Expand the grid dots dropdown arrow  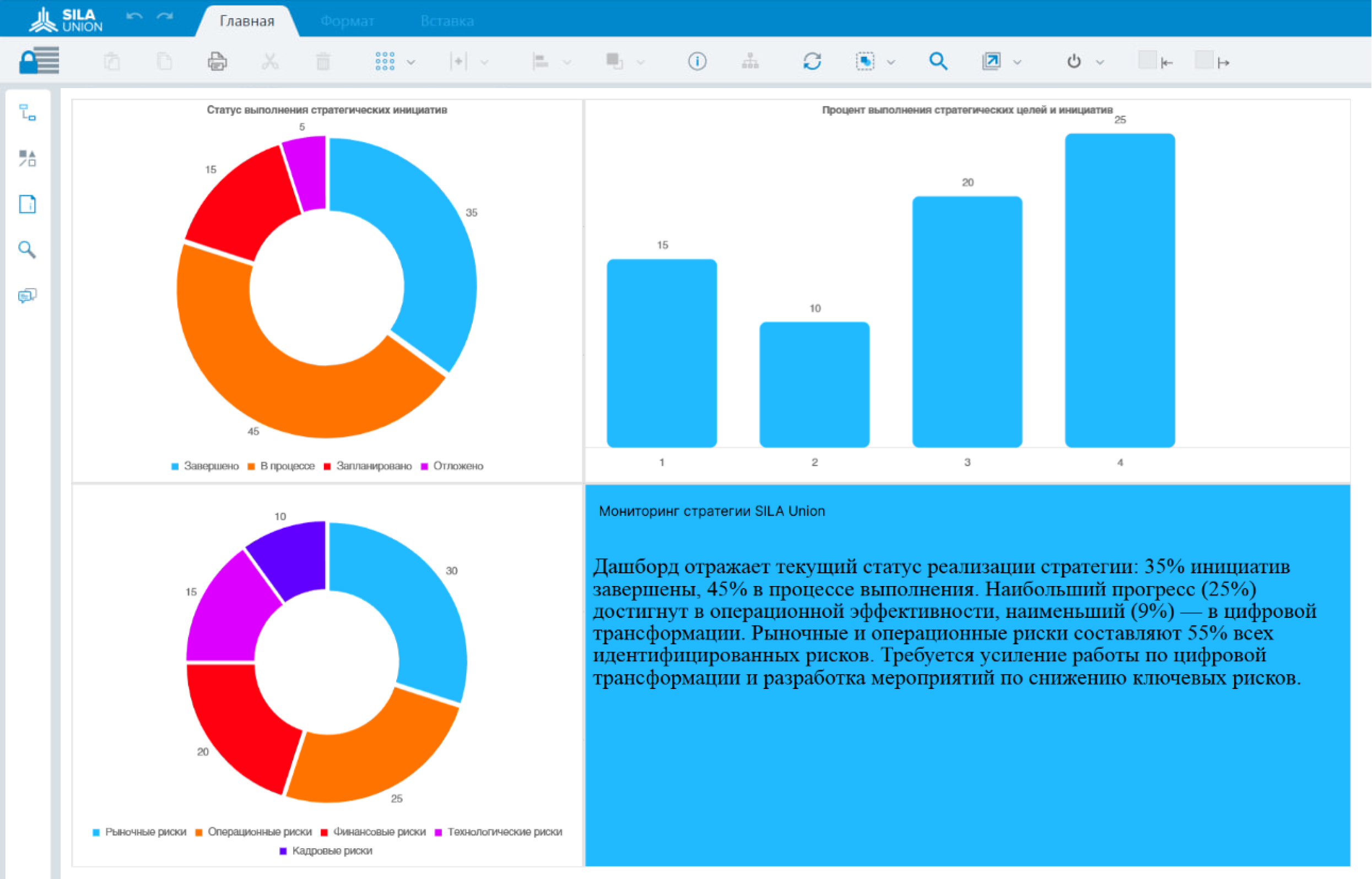(x=411, y=62)
